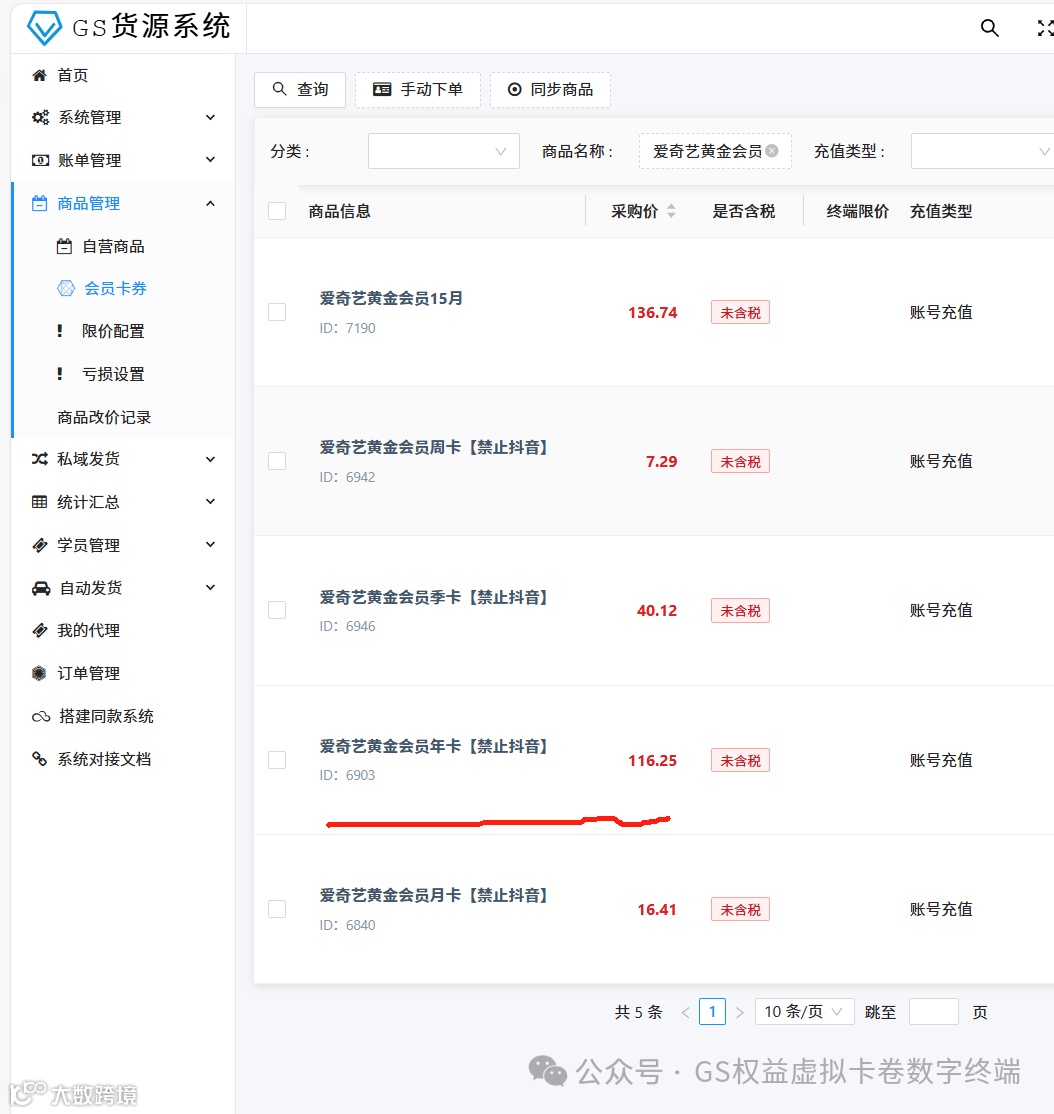Click the 我的代理 ticket icon

coord(40,630)
